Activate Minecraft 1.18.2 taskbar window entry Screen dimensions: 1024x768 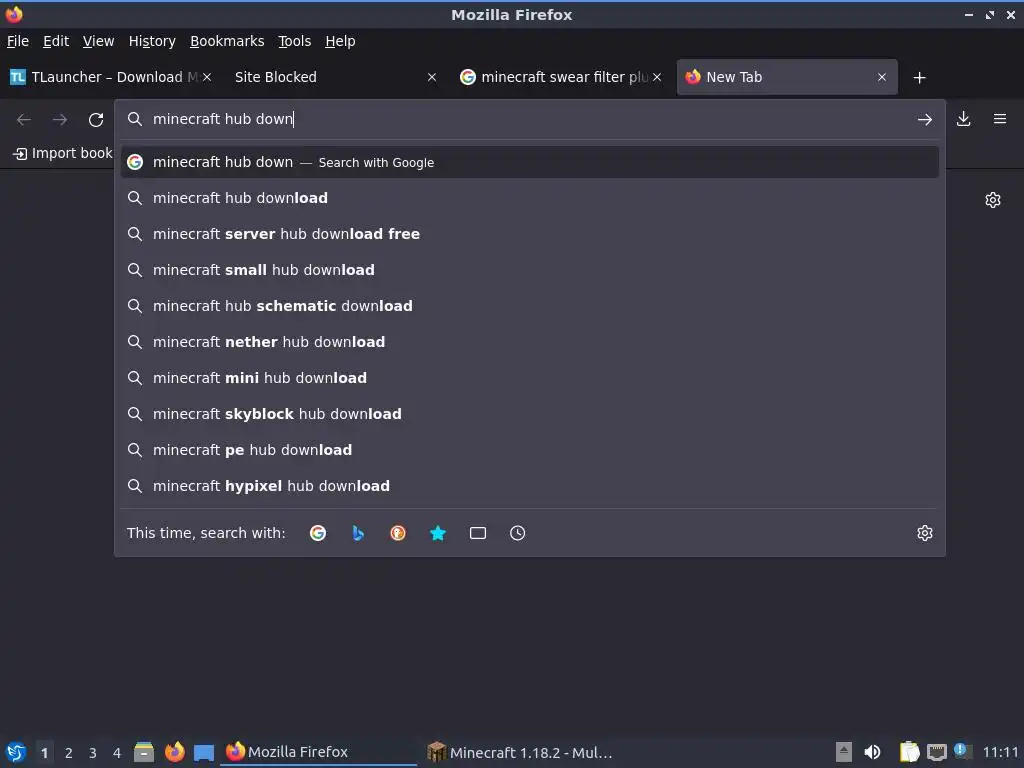(520, 752)
